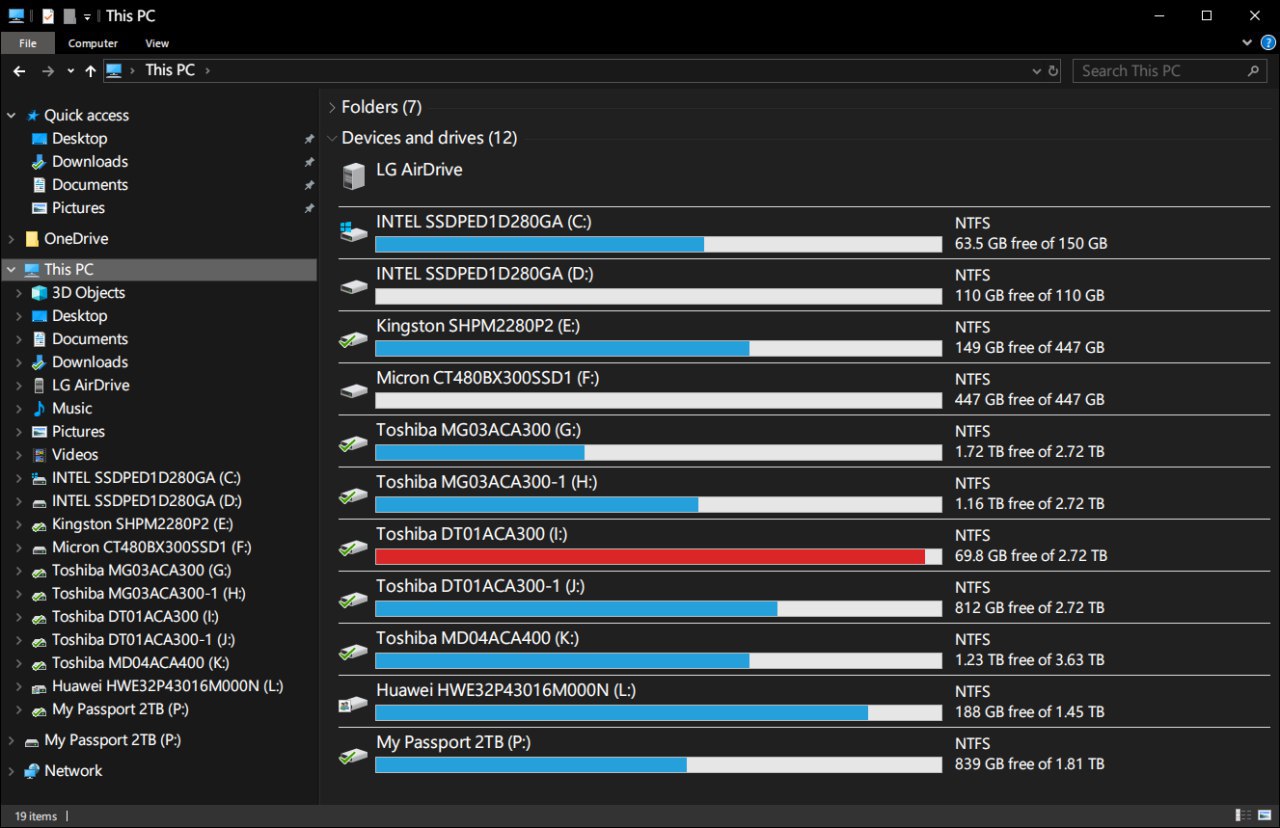Click the Search This PC field

[x=1160, y=71]
